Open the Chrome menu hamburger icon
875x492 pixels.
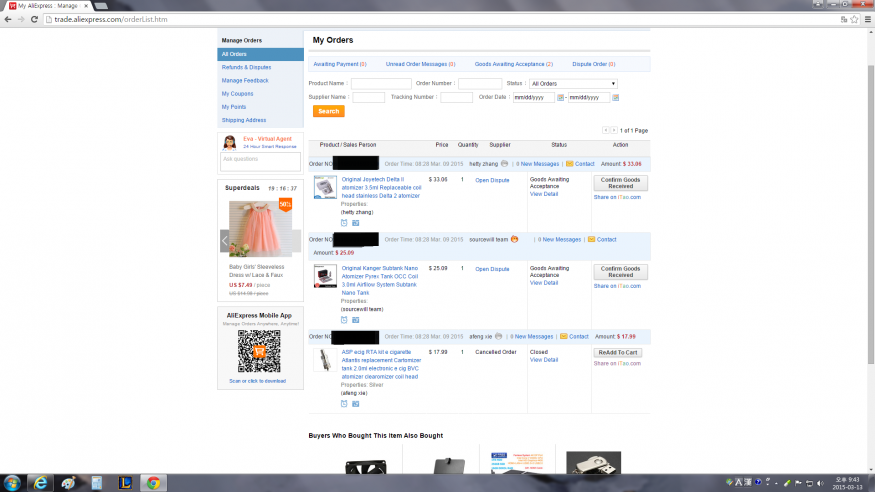[868, 19]
